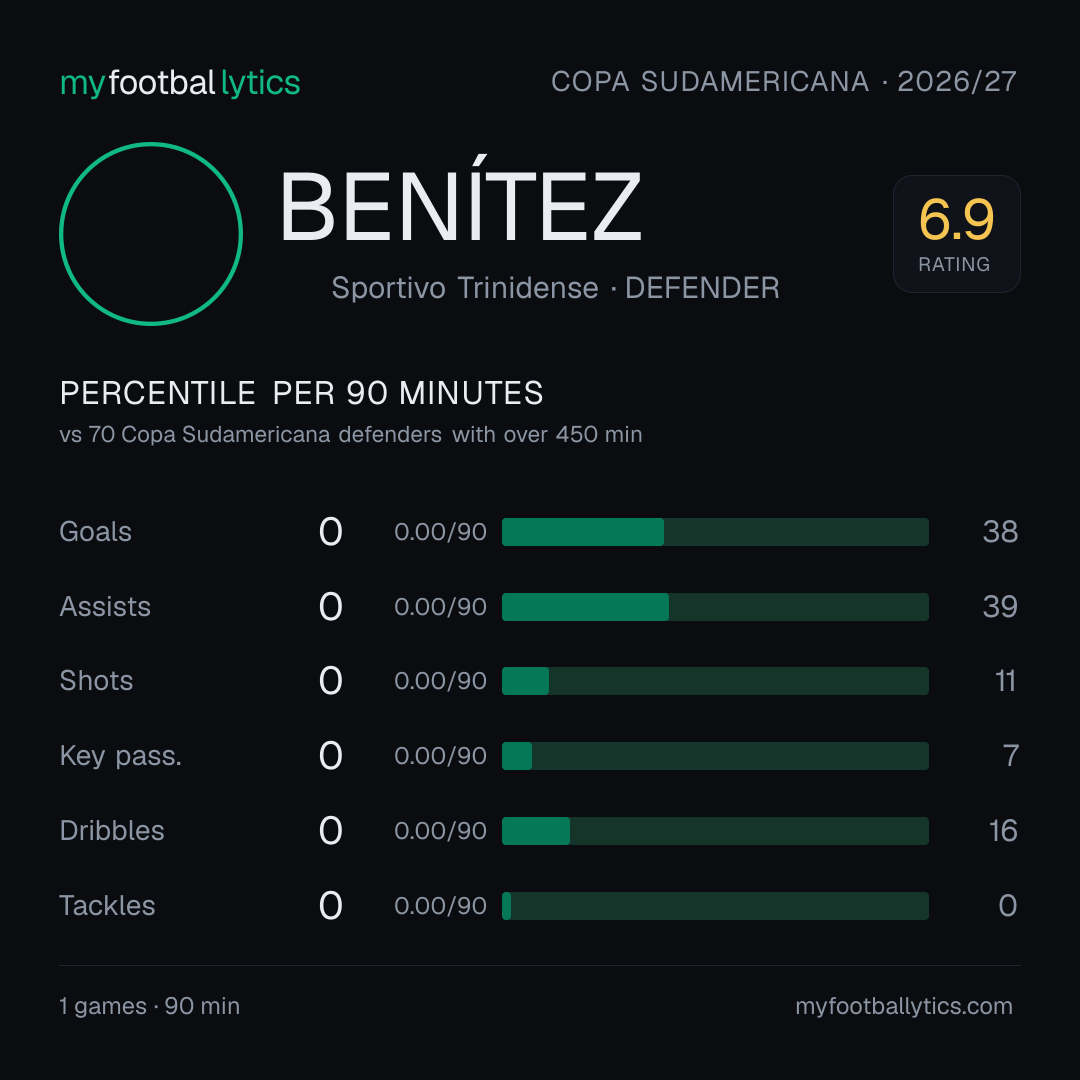The image size is (1080, 1080).
Task: Click the Percentile Per 90 Minutes heading
Action: (302, 393)
